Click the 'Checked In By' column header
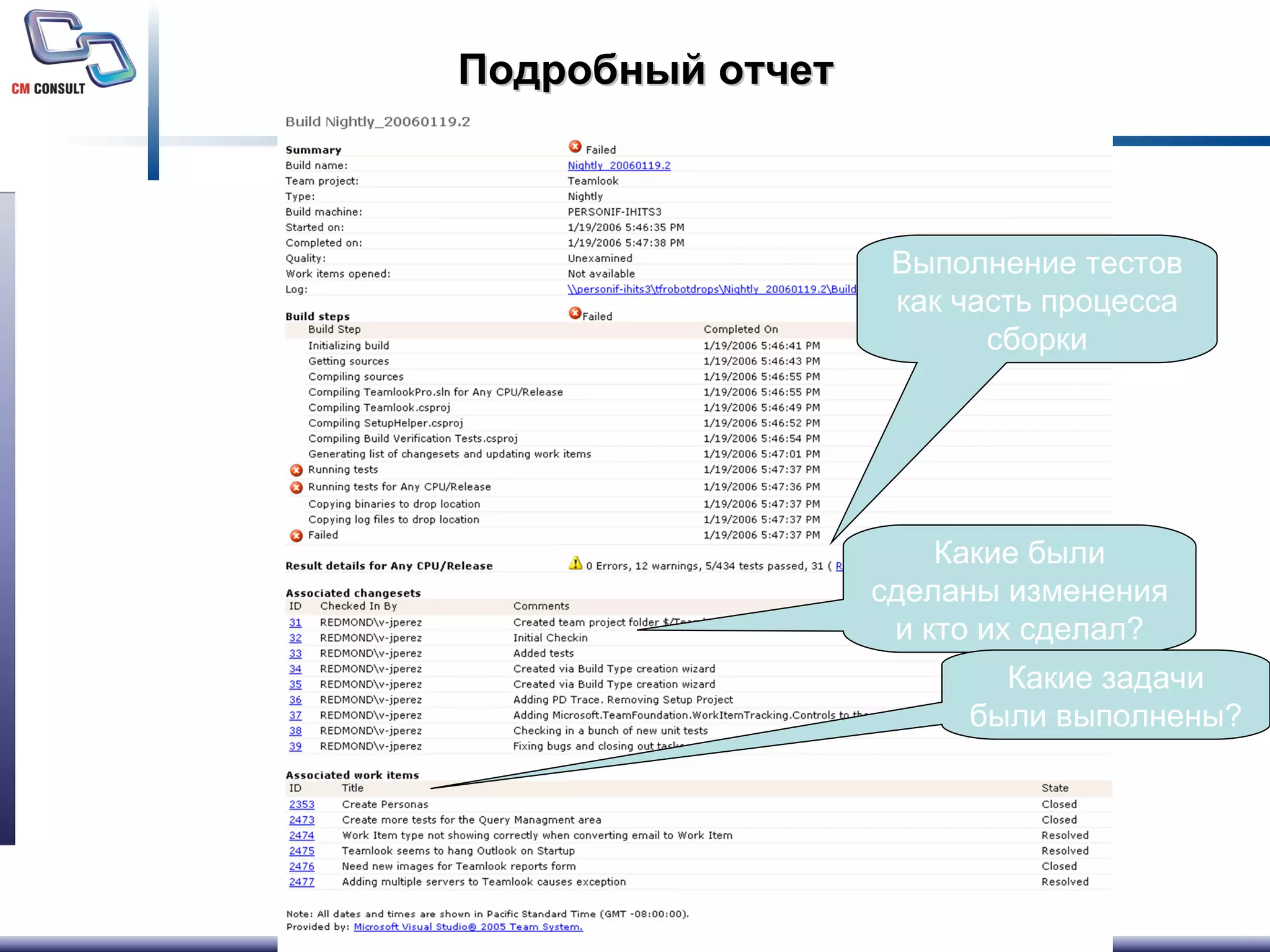The image size is (1270, 952). click(x=358, y=606)
